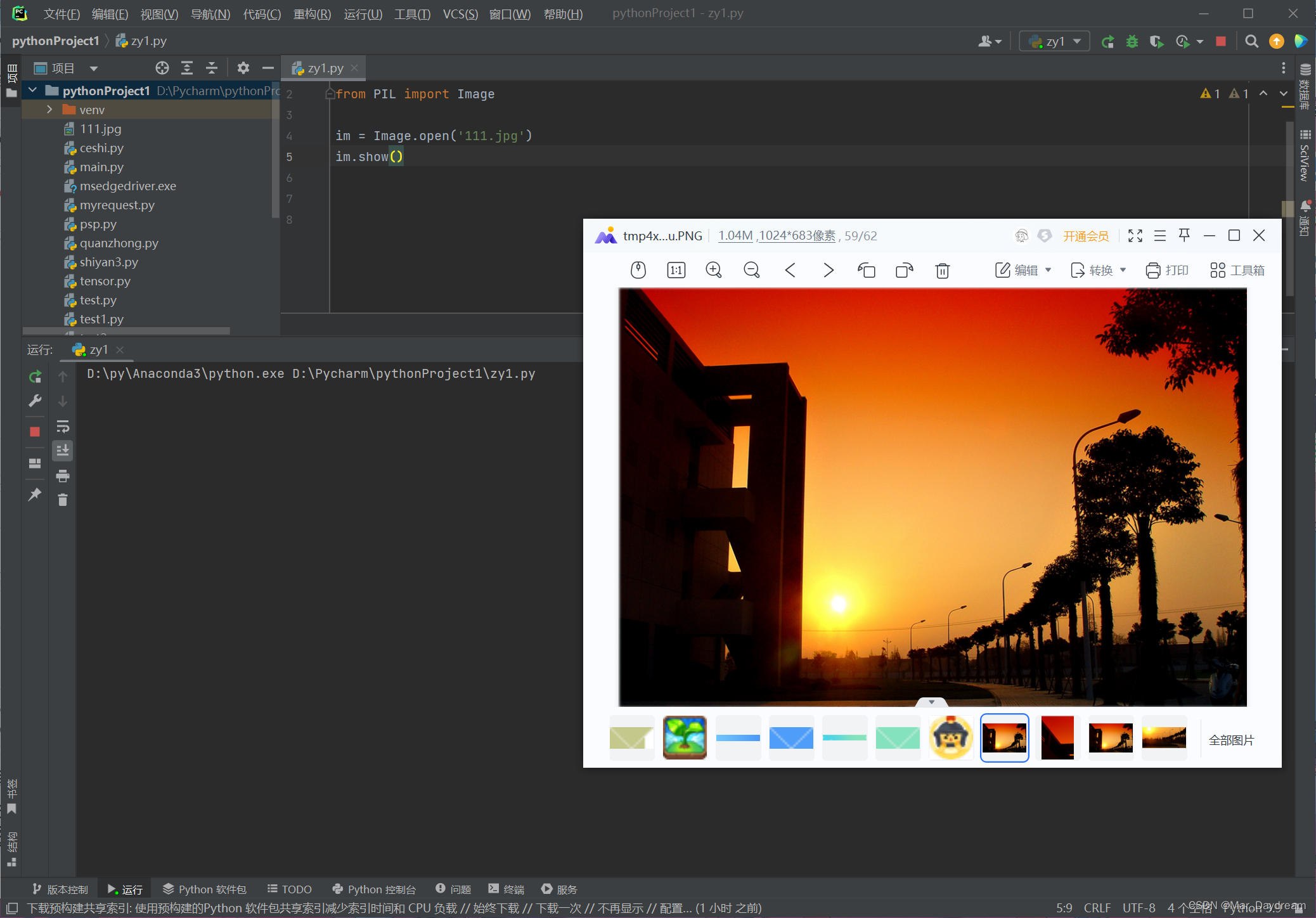Click the debug bug icon in toolbar

click(x=1132, y=42)
